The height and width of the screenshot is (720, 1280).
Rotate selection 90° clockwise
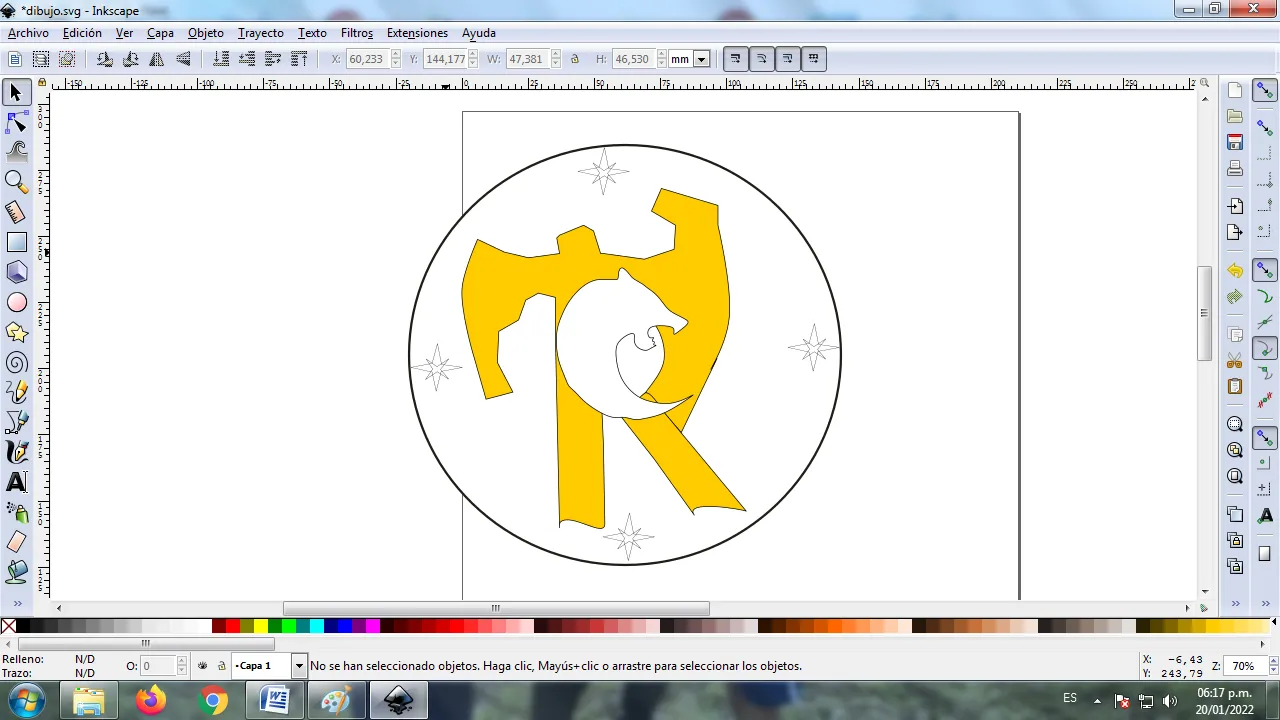click(x=130, y=59)
